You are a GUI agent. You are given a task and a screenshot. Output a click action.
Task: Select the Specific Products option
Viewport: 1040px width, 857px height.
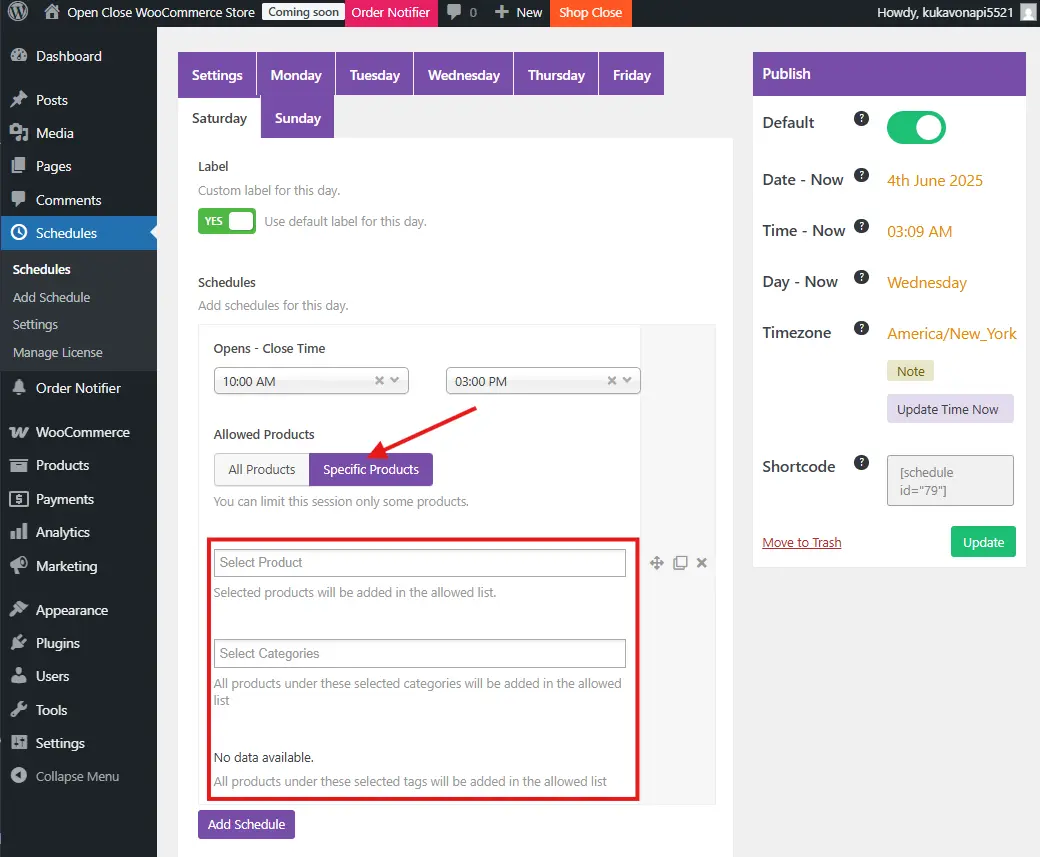(x=371, y=470)
